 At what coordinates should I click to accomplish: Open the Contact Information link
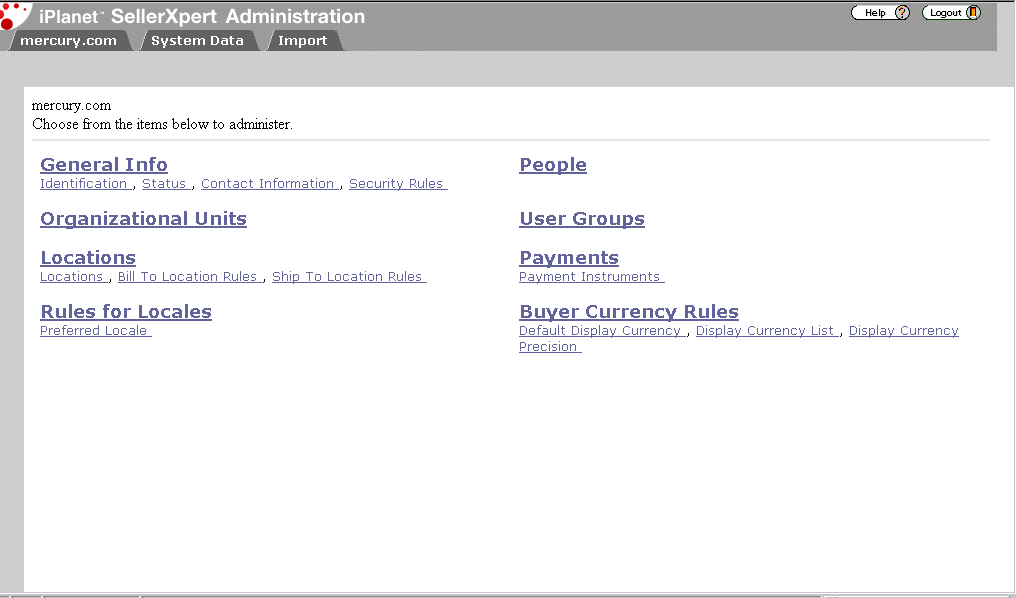pyautogui.click(x=270, y=183)
